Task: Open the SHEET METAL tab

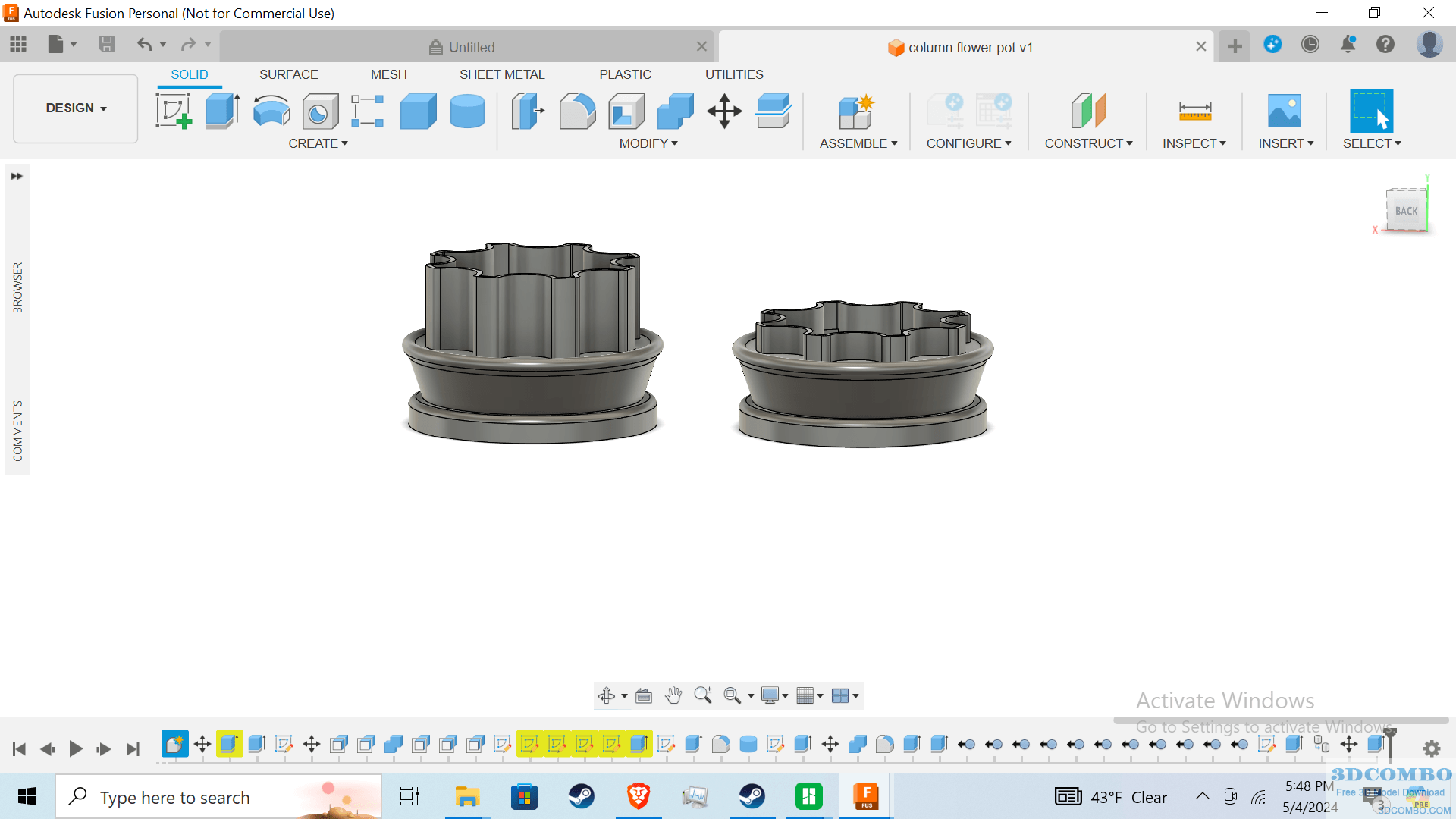Action: (x=502, y=74)
